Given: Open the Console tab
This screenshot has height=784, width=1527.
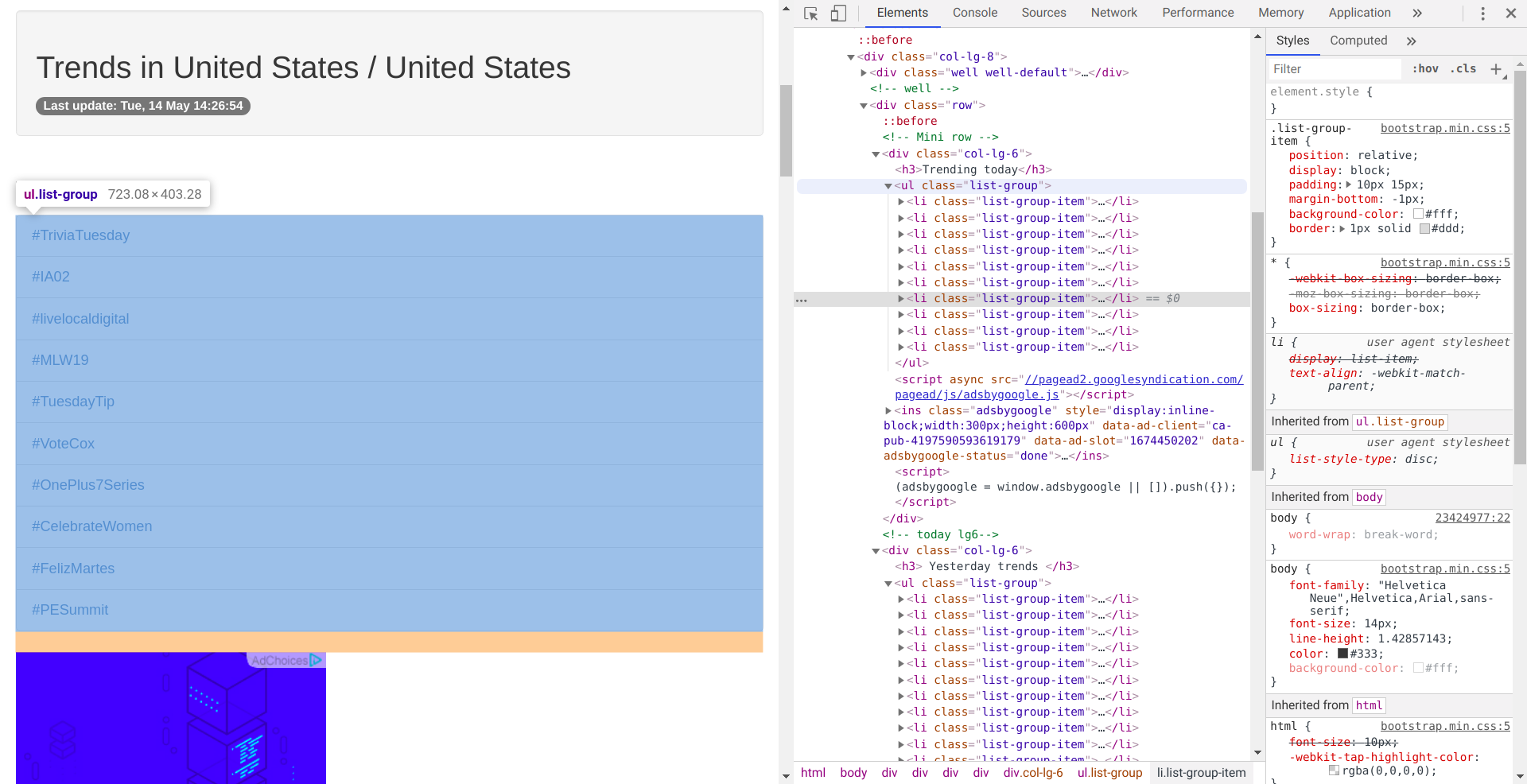Looking at the screenshot, I should pyautogui.click(x=975, y=13).
